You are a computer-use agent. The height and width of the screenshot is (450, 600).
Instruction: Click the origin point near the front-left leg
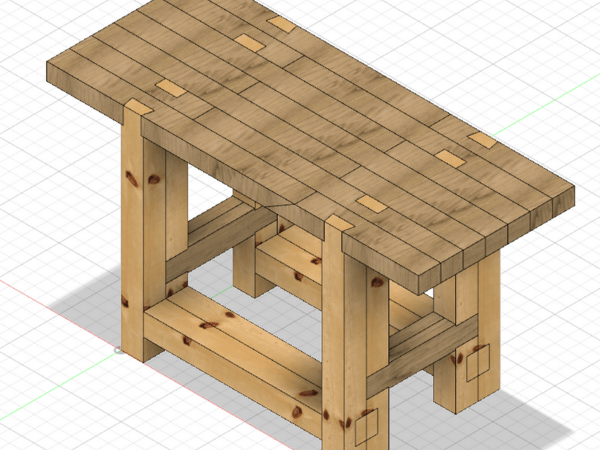coord(118,351)
